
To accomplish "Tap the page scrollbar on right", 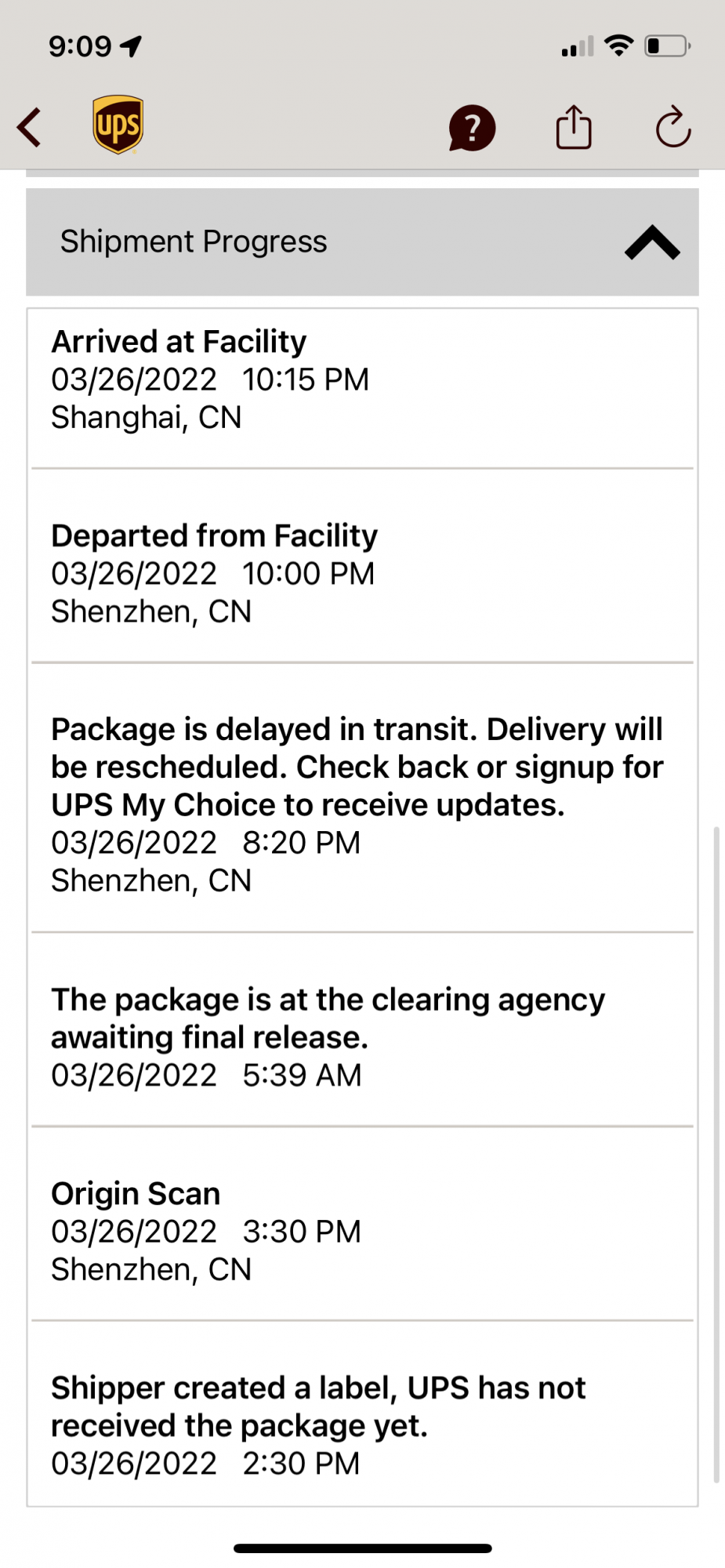I will [x=716, y=1152].
